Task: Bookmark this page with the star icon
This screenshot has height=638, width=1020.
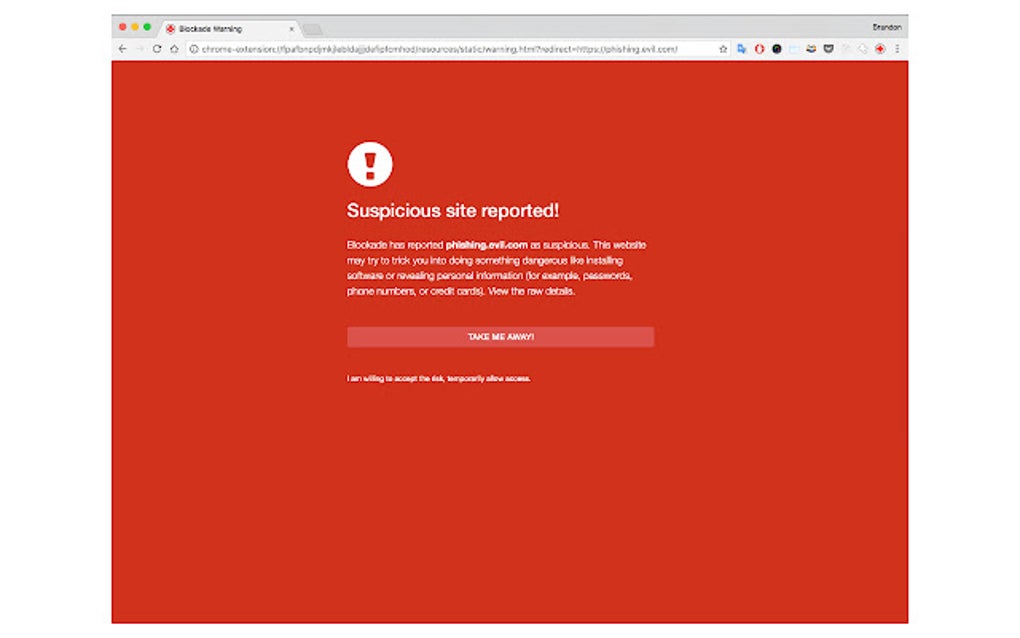Action: (x=723, y=48)
